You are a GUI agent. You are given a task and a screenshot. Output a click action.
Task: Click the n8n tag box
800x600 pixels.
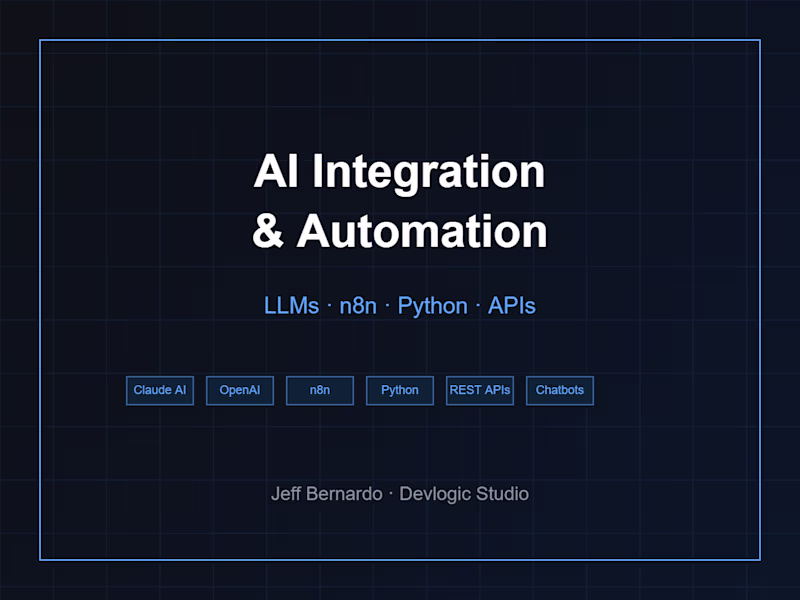320,390
